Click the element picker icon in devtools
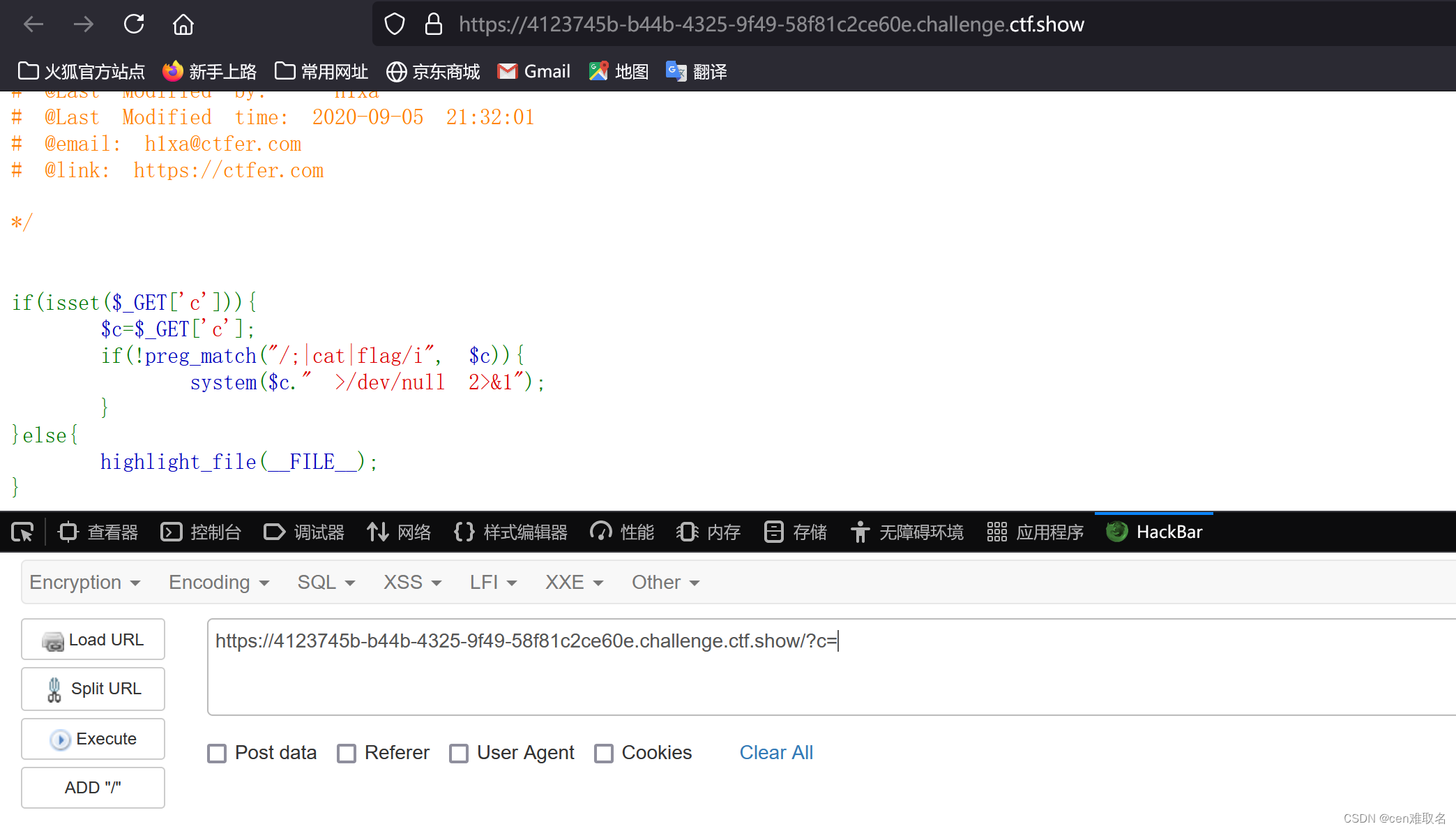1456x831 pixels. (x=22, y=532)
